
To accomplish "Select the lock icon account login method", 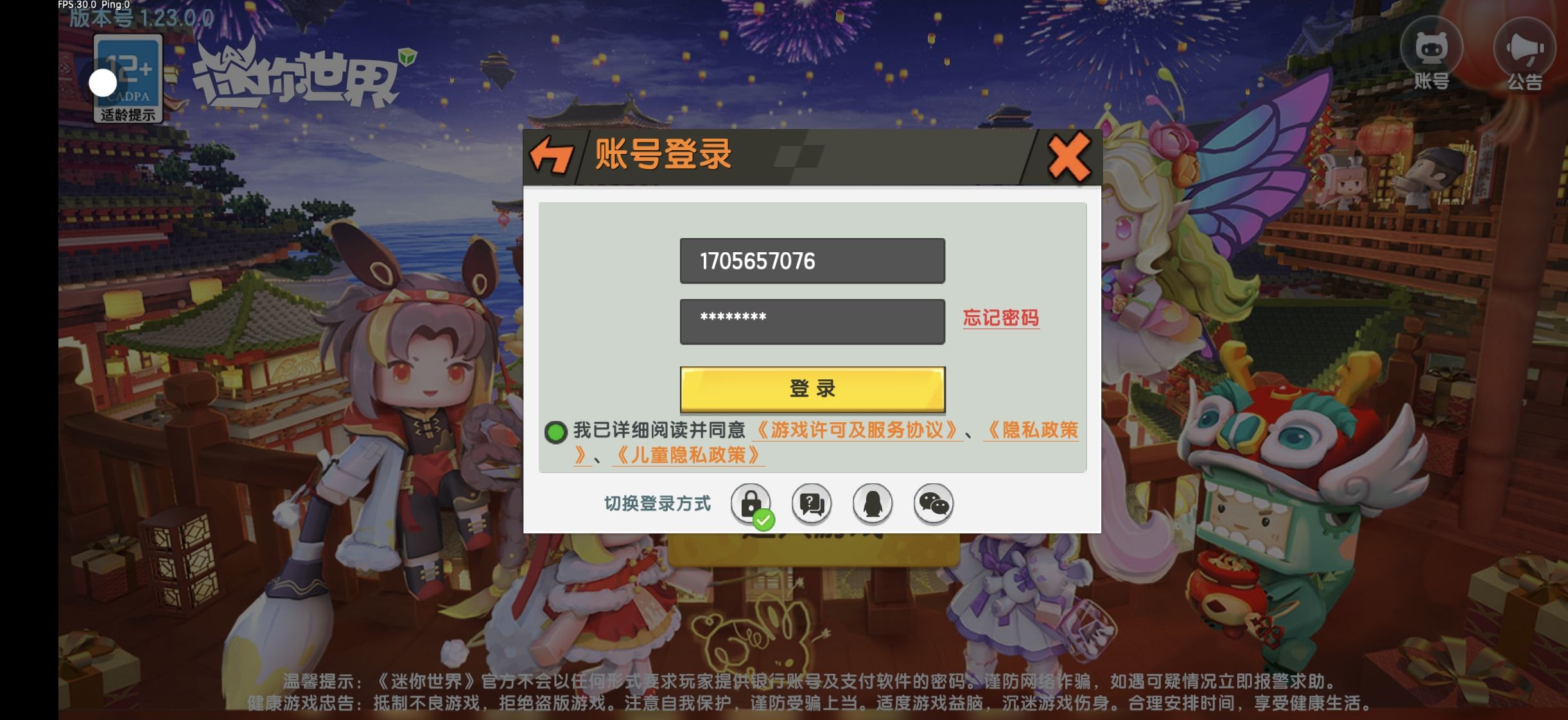I will [x=751, y=504].
